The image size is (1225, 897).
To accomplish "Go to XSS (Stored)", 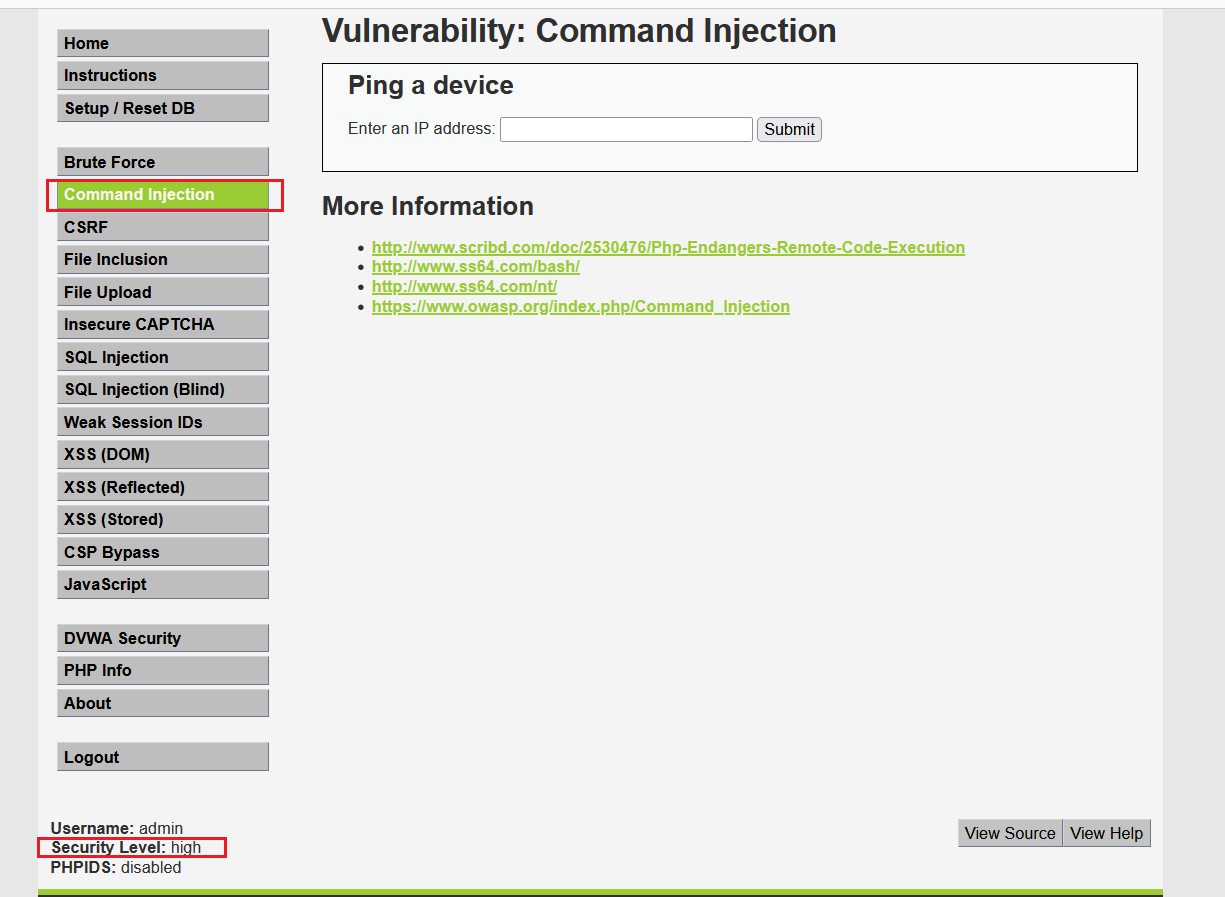I will tap(162, 519).
